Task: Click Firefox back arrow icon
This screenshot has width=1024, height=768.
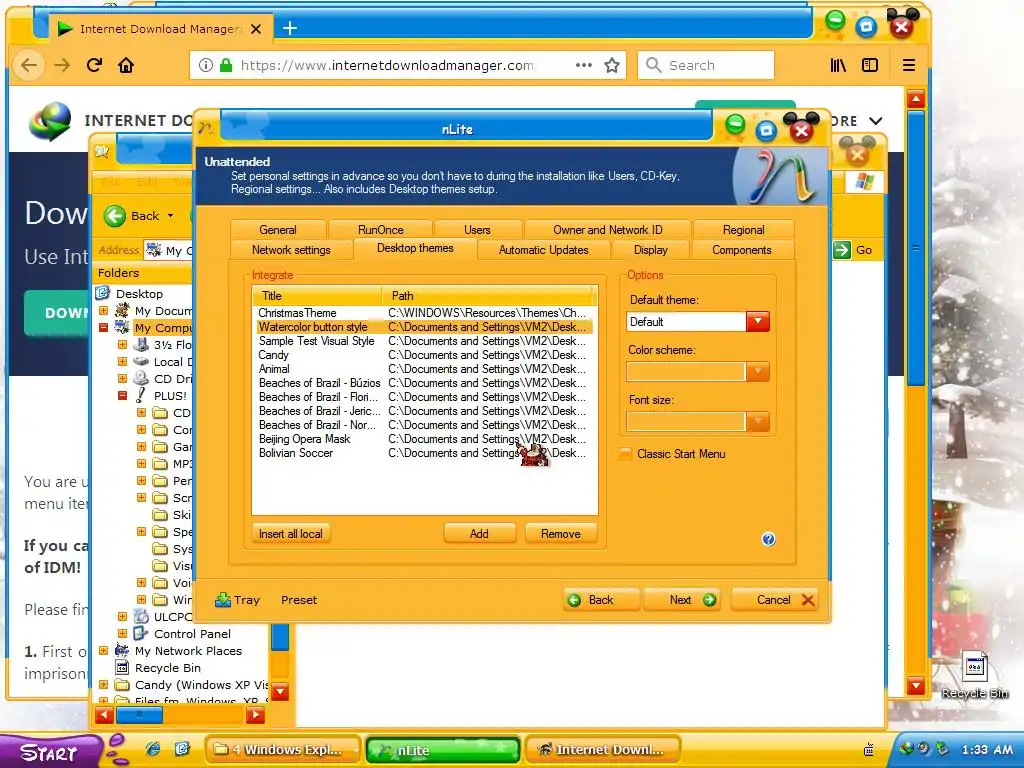Action: tap(29, 65)
